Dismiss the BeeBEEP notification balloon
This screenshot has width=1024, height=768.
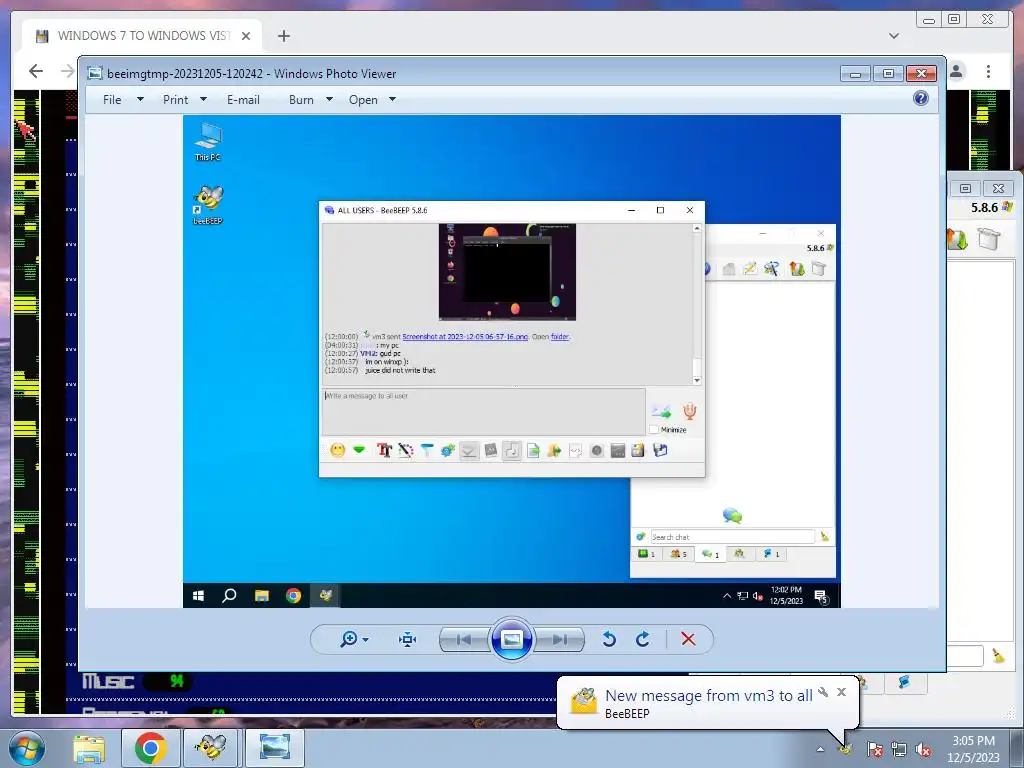tap(841, 692)
